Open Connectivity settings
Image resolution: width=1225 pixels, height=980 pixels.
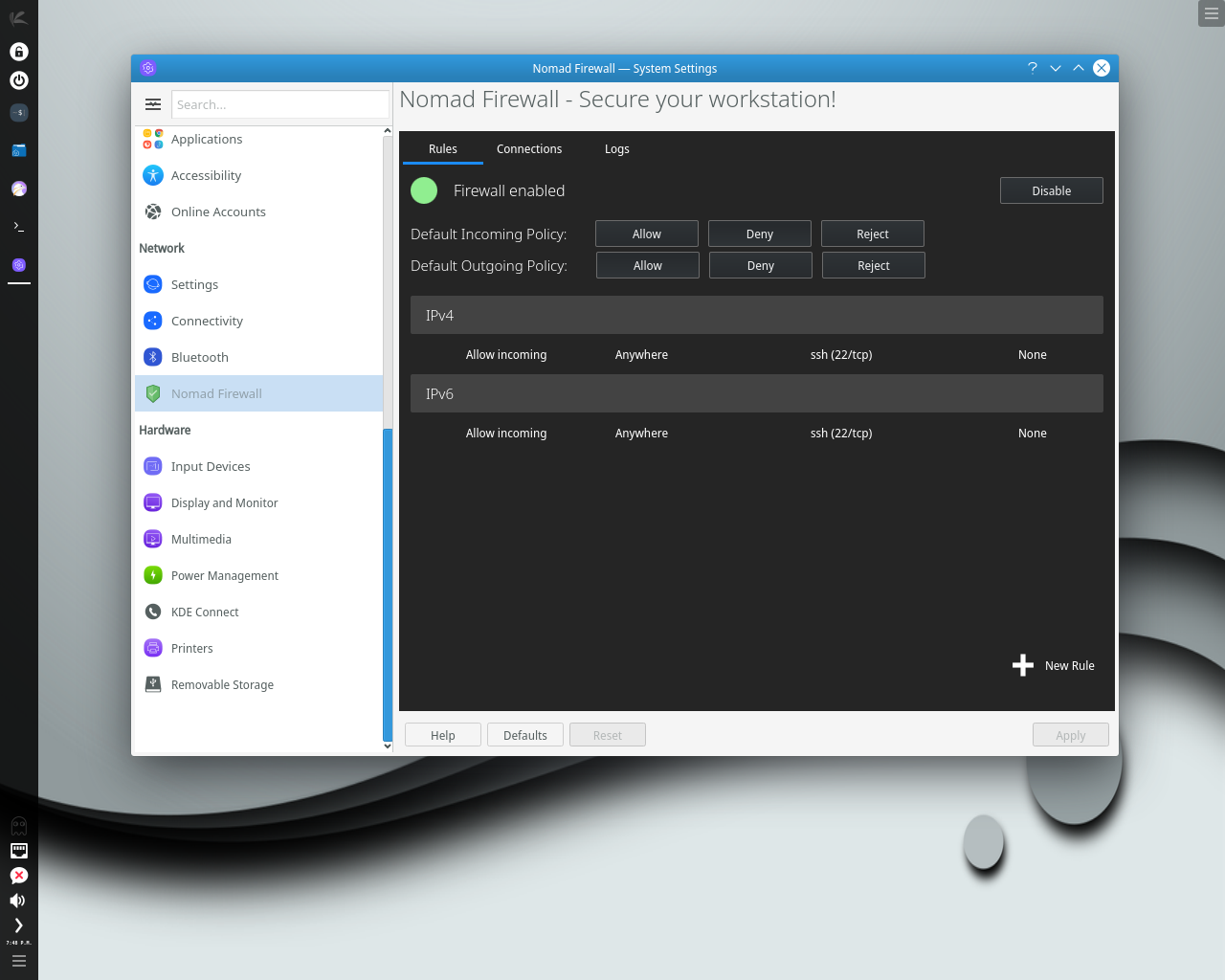[258, 321]
